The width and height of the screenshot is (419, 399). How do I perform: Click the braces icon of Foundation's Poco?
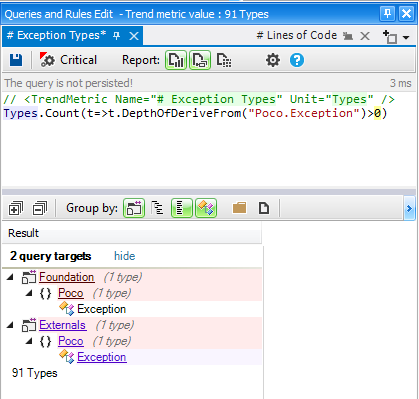[x=45, y=293]
